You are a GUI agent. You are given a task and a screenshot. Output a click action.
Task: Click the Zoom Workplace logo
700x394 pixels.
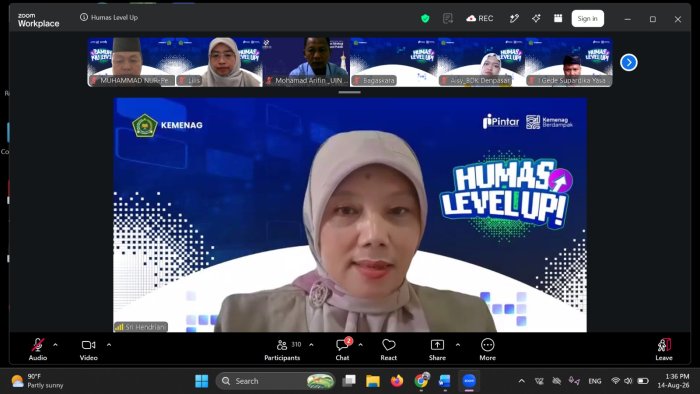click(38, 20)
